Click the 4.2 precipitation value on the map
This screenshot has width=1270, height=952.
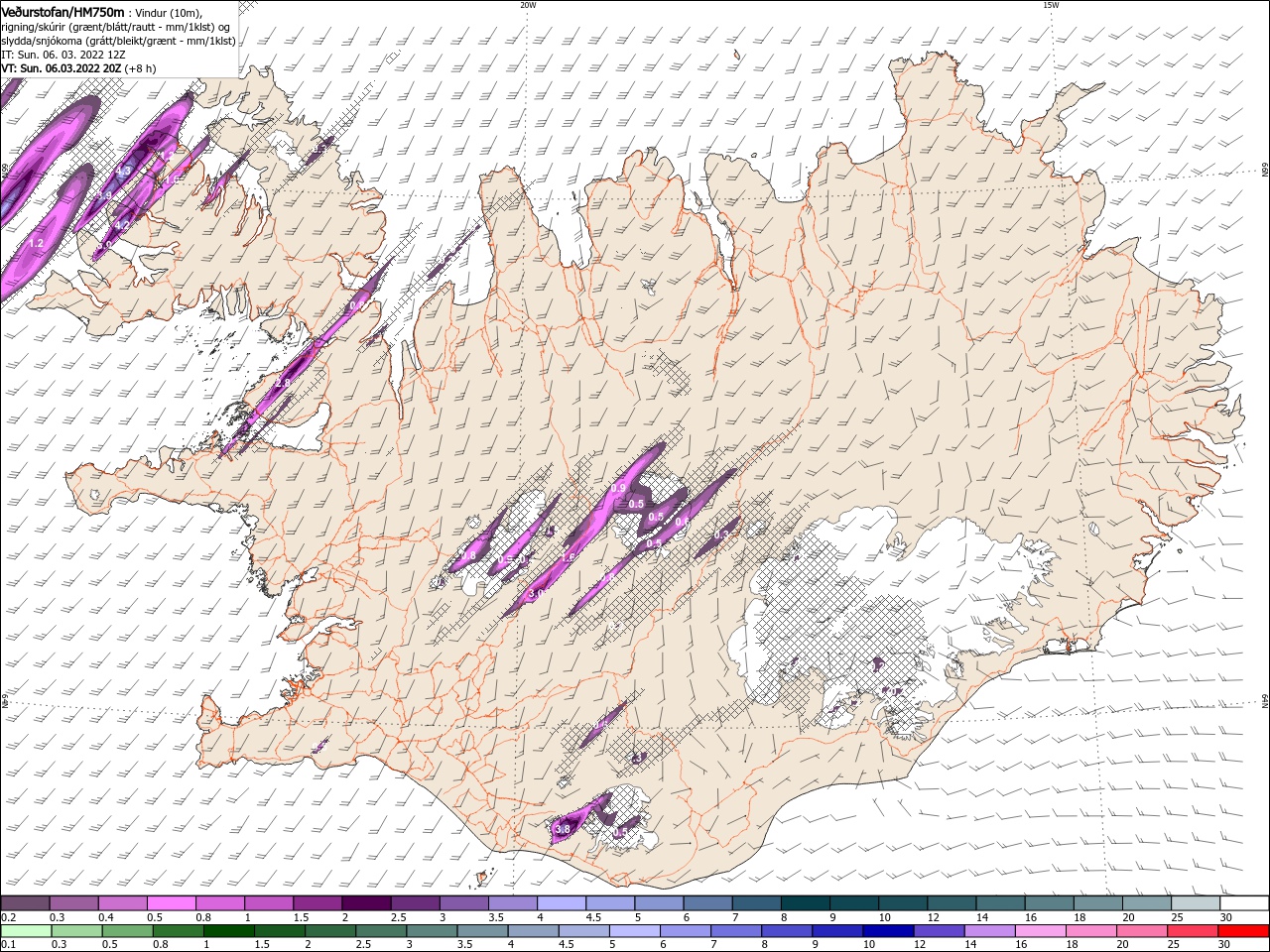click(122, 225)
